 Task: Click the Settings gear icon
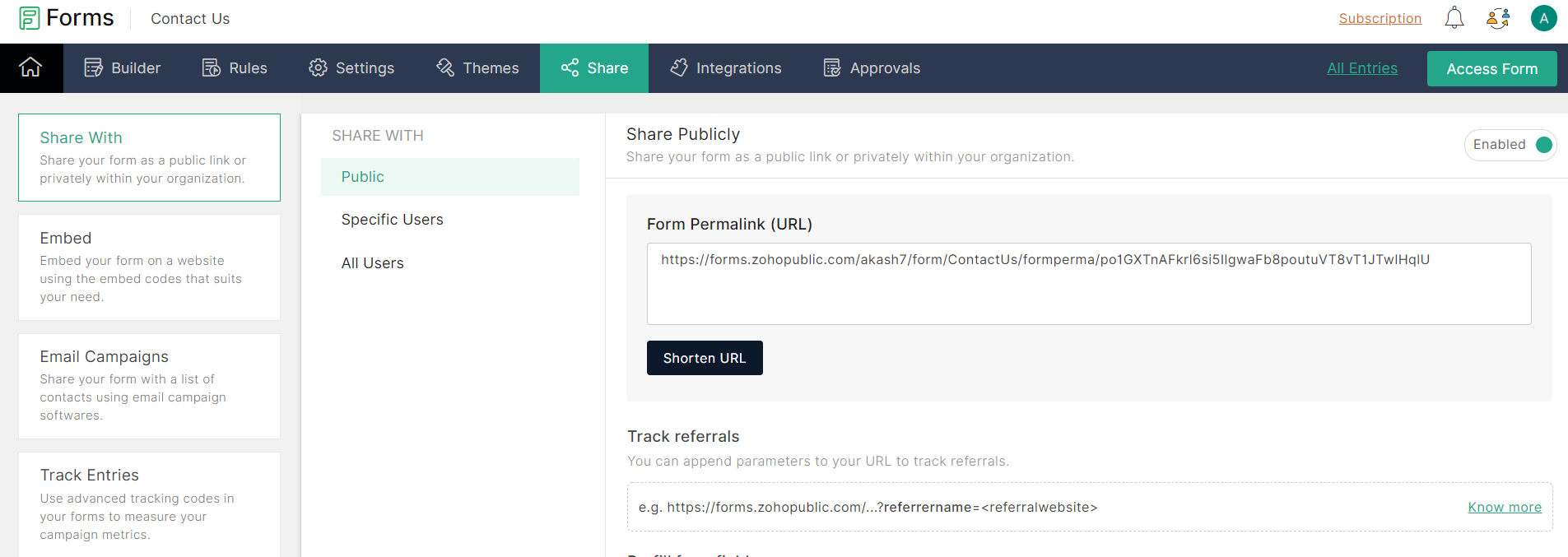pos(318,67)
